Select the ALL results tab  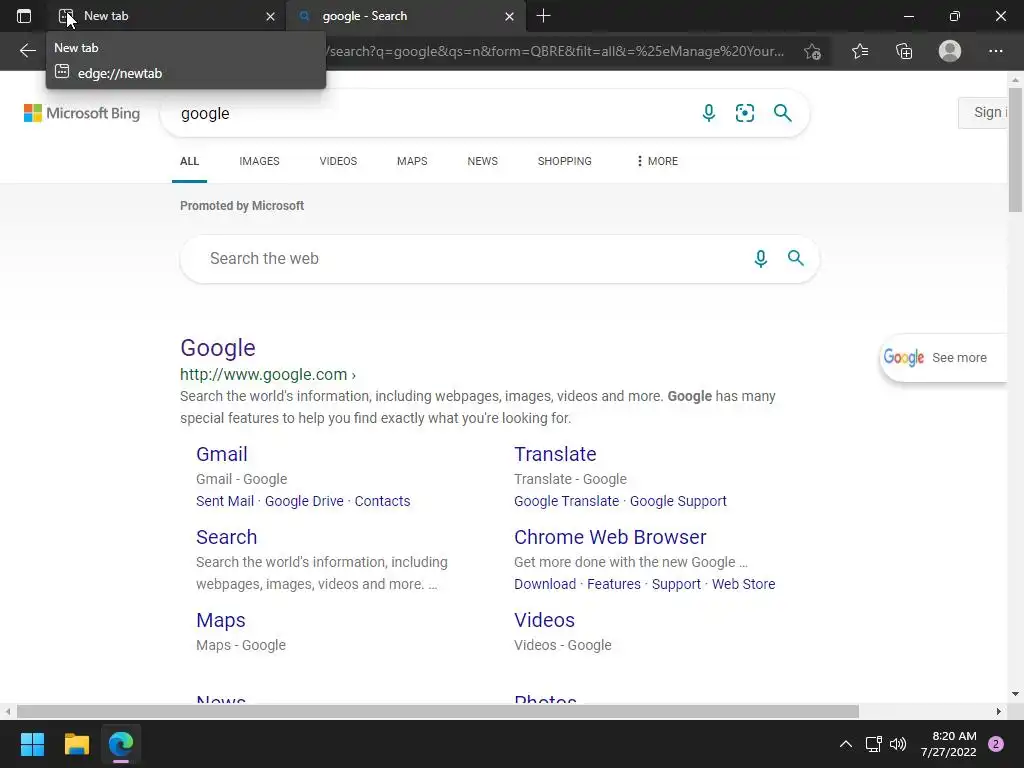coord(189,161)
